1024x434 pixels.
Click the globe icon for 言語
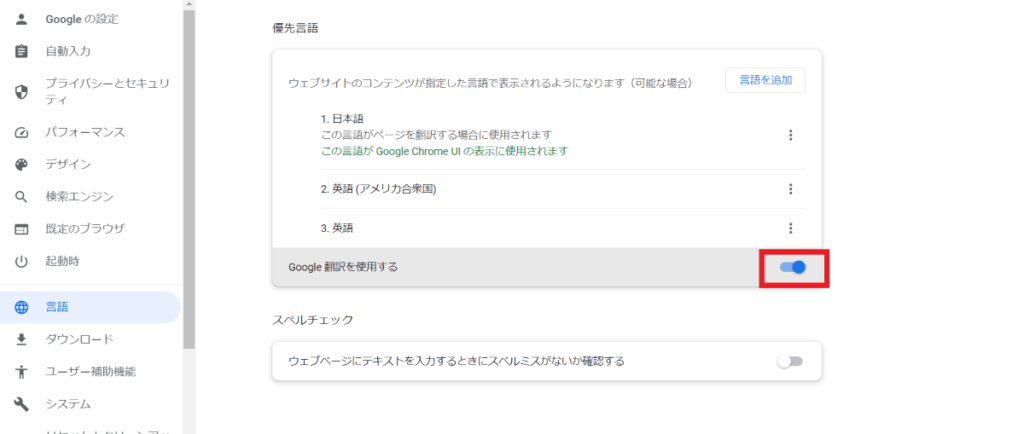pyautogui.click(x=22, y=307)
